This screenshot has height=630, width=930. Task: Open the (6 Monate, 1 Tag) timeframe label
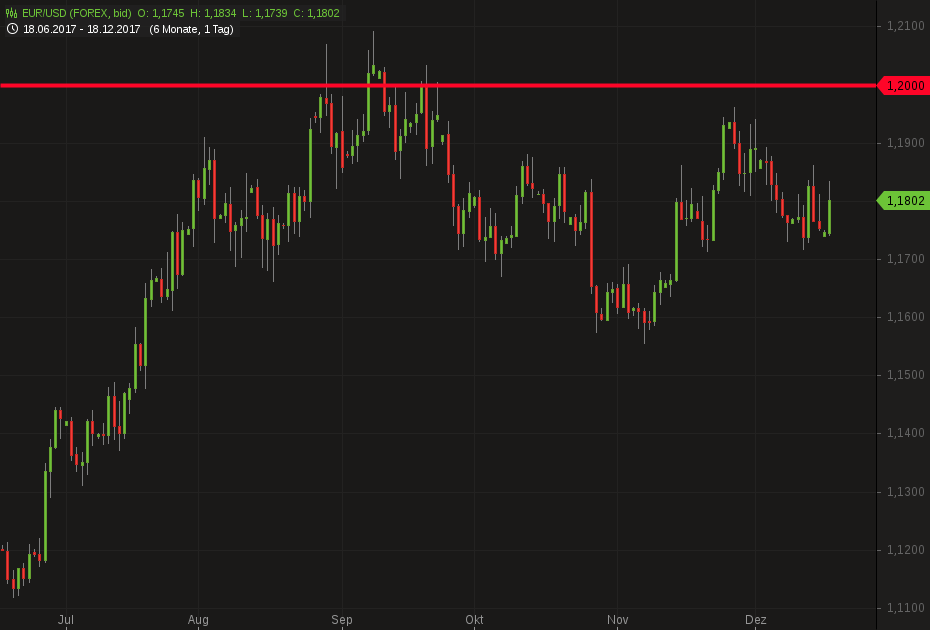pyautogui.click(x=191, y=29)
